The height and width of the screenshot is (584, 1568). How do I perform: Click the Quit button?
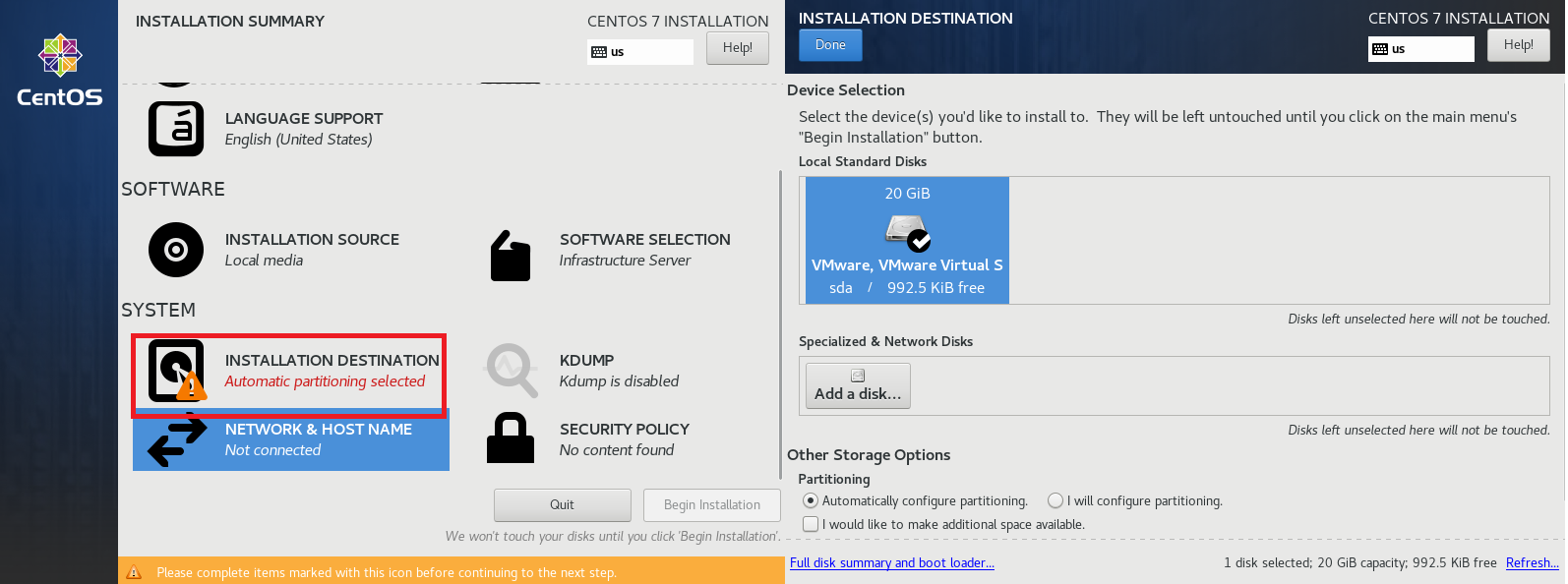pyautogui.click(x=563, y=505)
